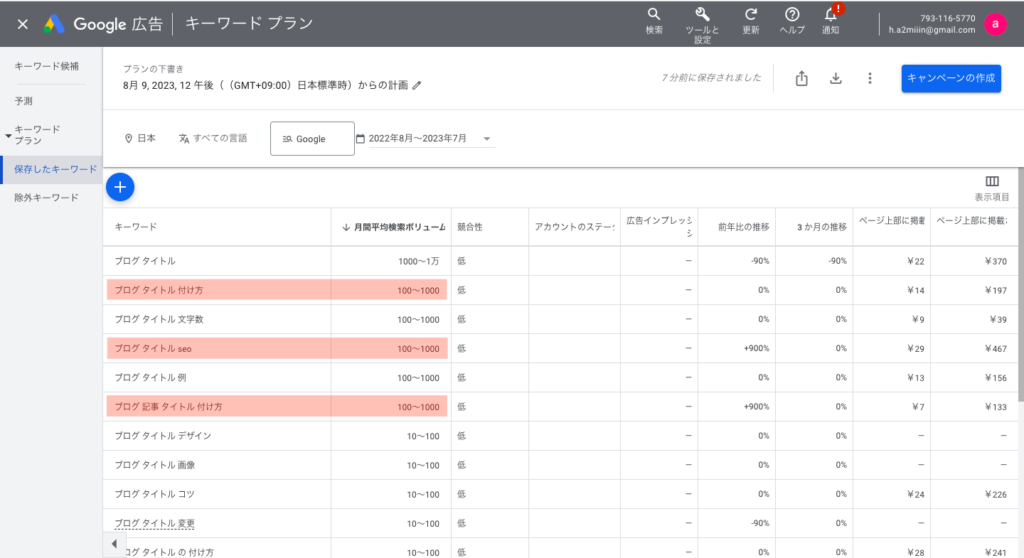Image resolution: width=1024 pixels, height=558 pixels.
Task: Select keyword ブログ タイトル 例
Action: coord(150,378)
